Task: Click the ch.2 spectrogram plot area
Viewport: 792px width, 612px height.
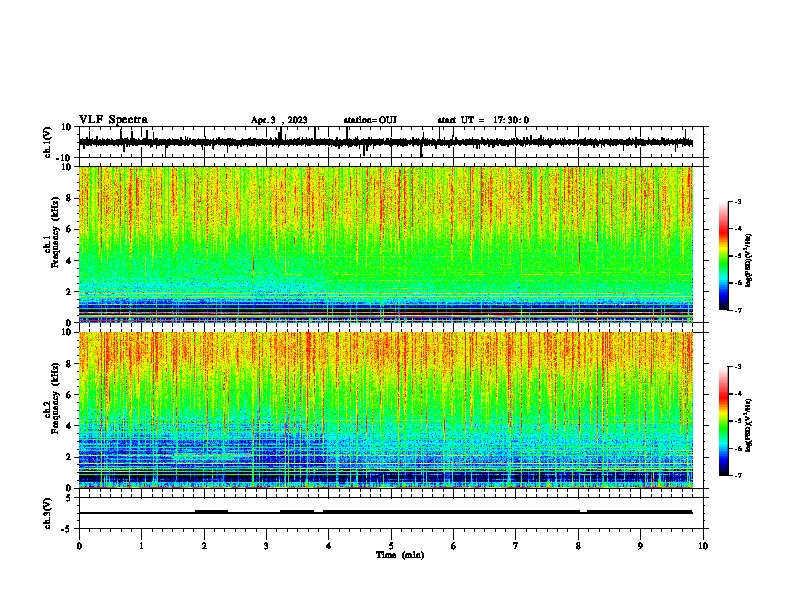Action: click(x=386, y=410)
